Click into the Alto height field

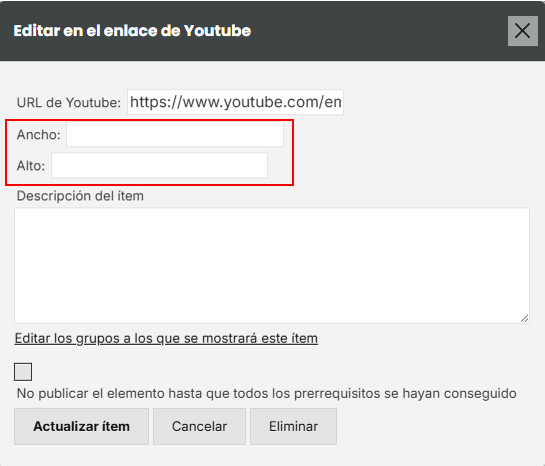click(x=160, y=165)
